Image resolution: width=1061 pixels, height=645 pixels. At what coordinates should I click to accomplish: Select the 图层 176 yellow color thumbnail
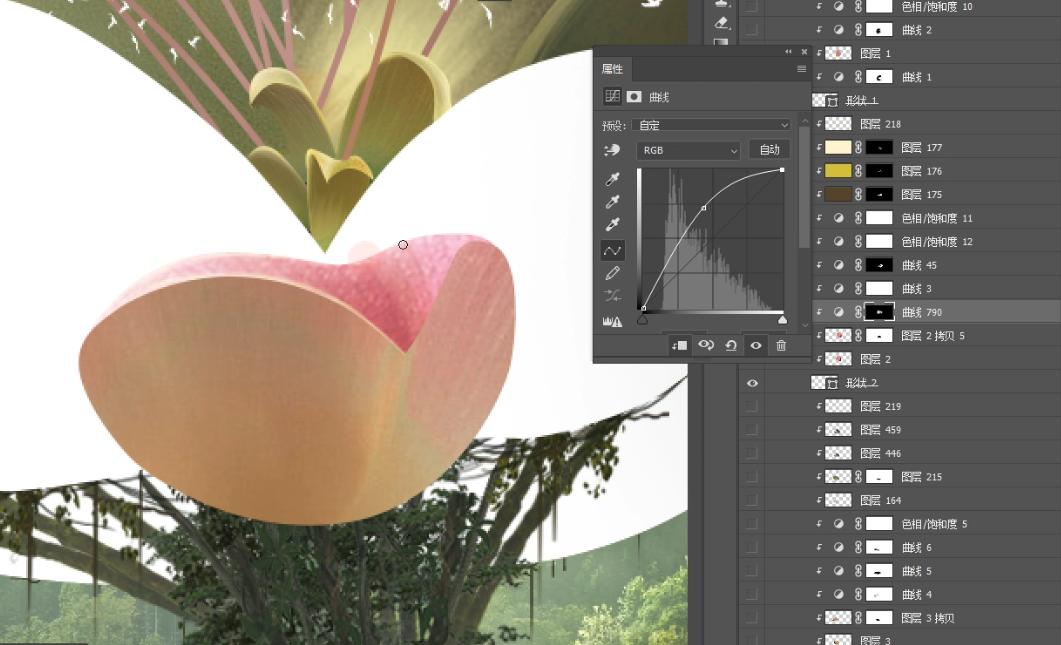(838, 171)
